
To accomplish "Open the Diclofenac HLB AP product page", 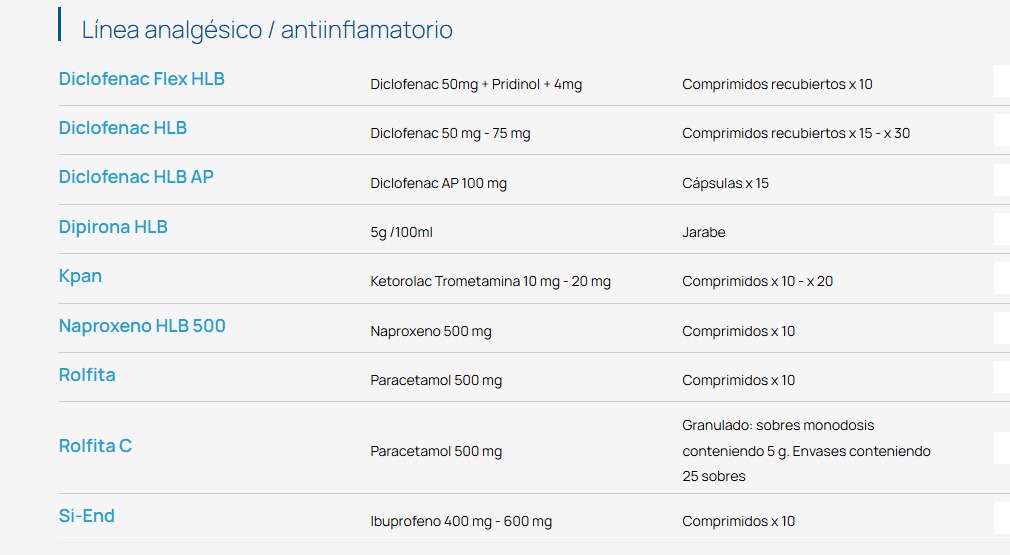I will click(x=136, y=177).
